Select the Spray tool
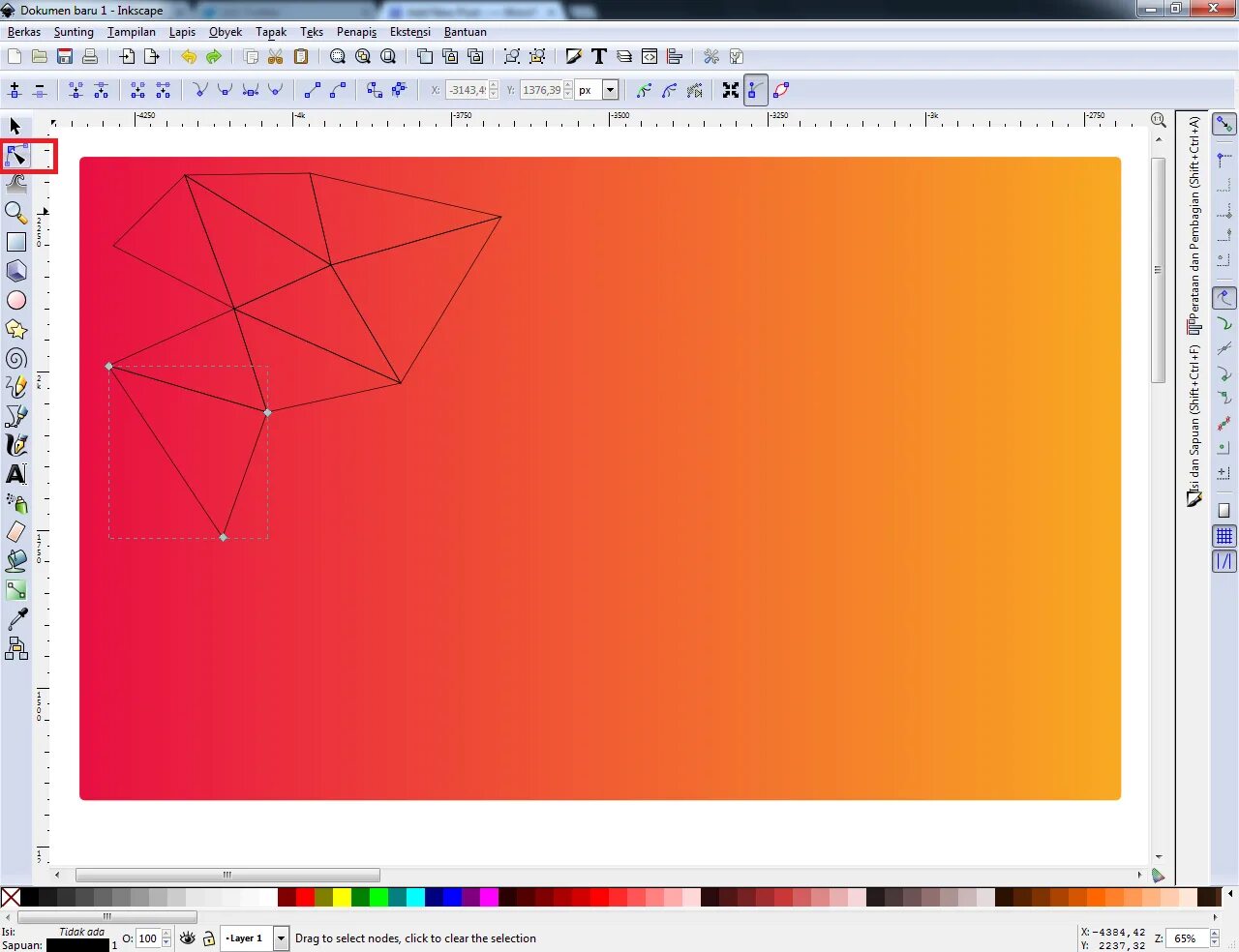The image size is (1239, 952). (15, 503)
